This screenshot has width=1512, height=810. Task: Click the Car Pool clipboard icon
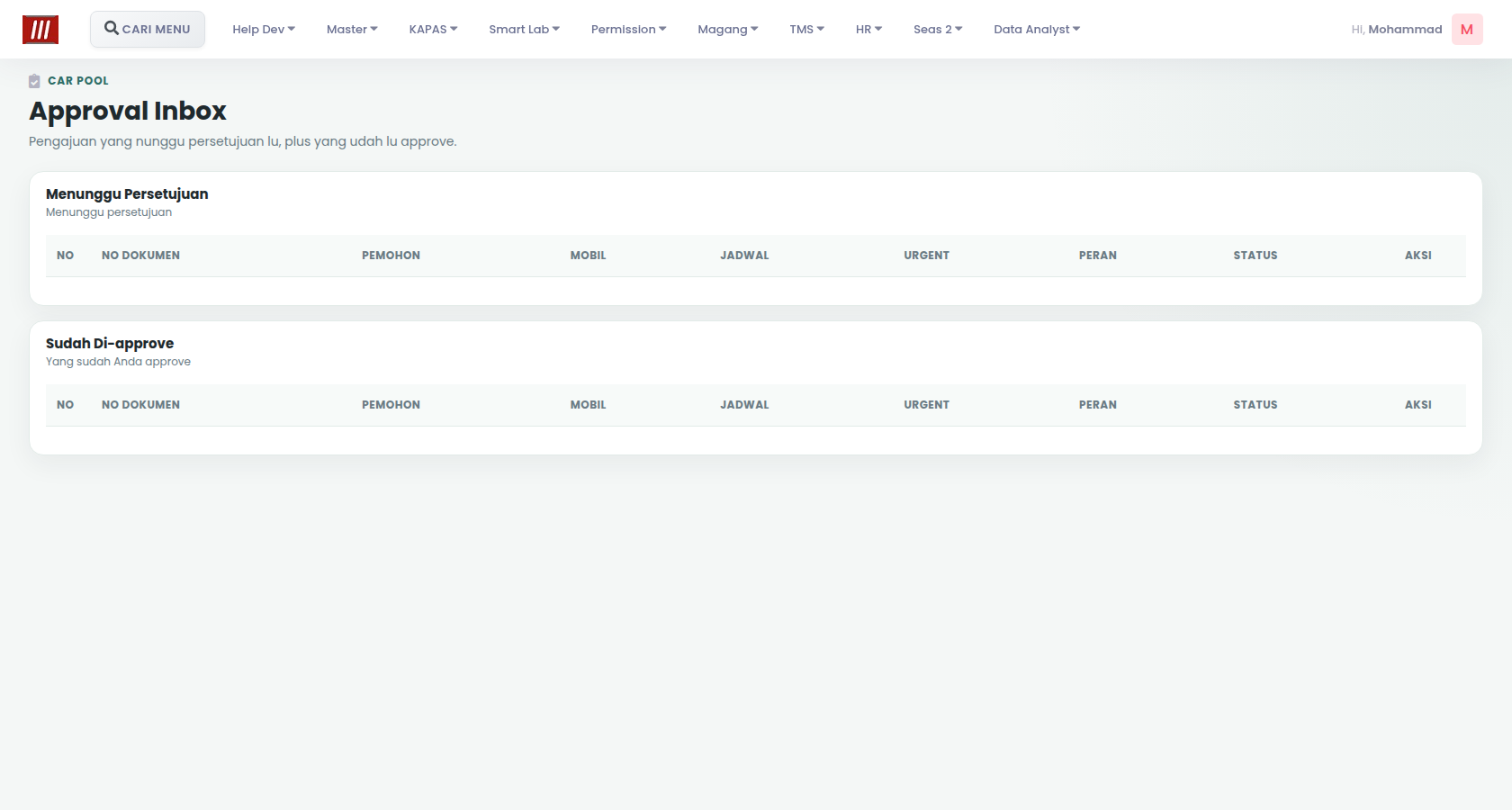[34, 81]
